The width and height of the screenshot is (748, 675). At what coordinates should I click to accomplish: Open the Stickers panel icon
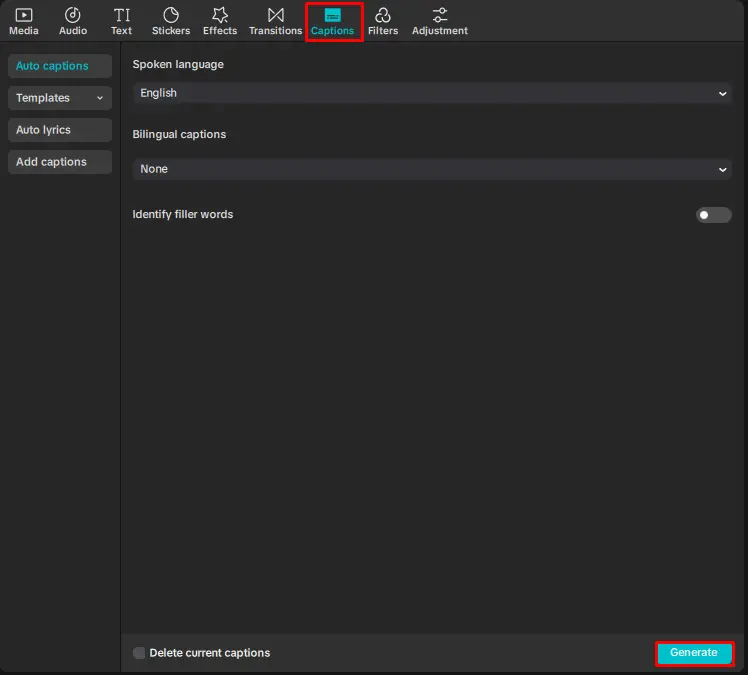tap(171, 15)
